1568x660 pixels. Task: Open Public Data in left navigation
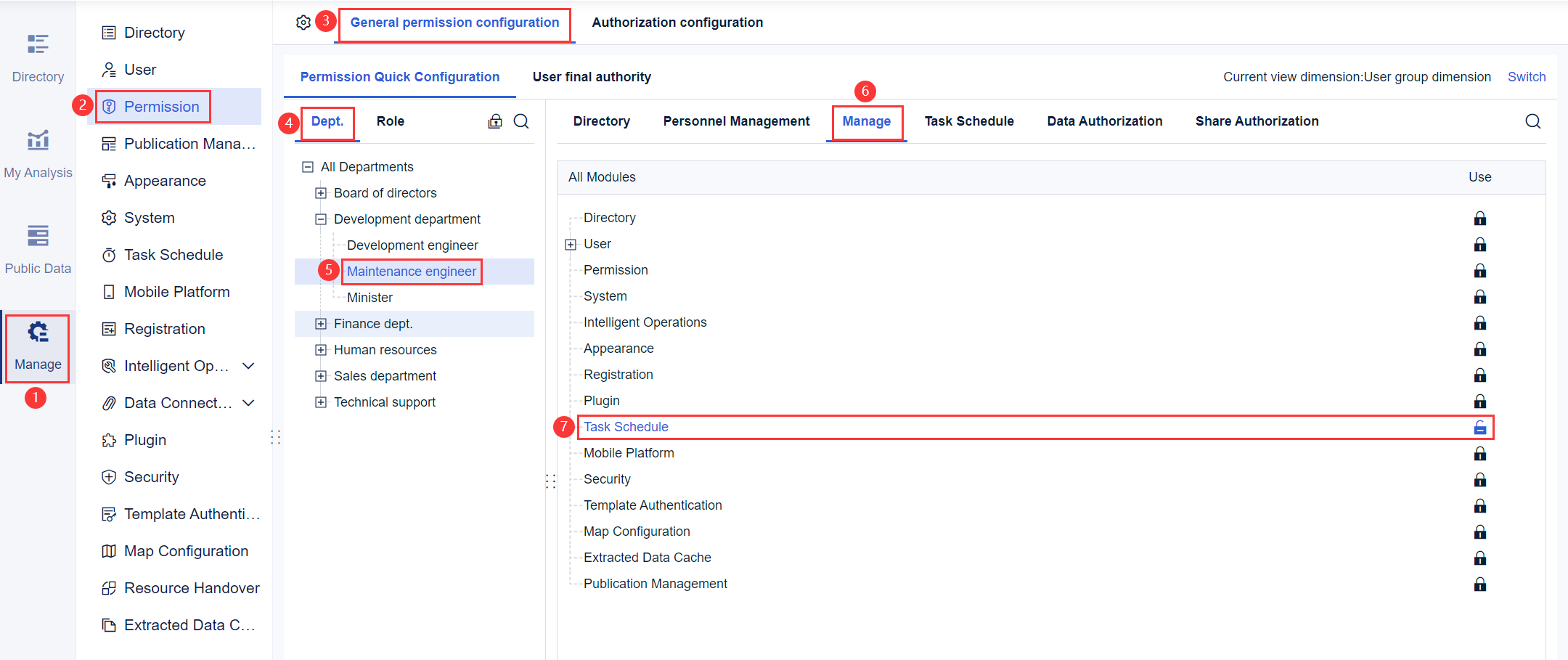point(38,248)
